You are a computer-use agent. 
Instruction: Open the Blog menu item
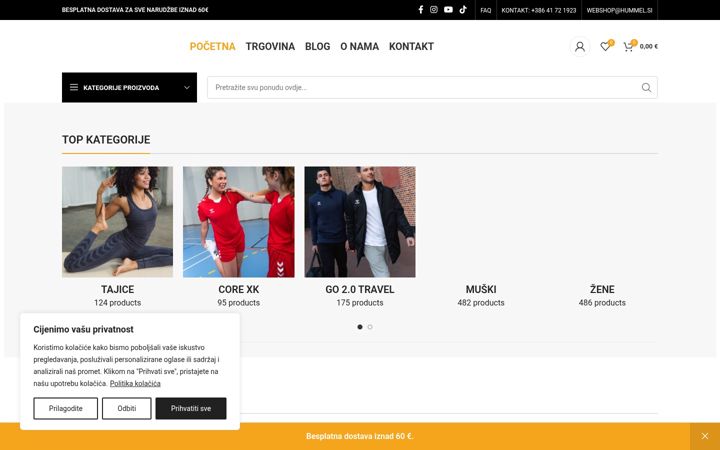click(317, 46)
